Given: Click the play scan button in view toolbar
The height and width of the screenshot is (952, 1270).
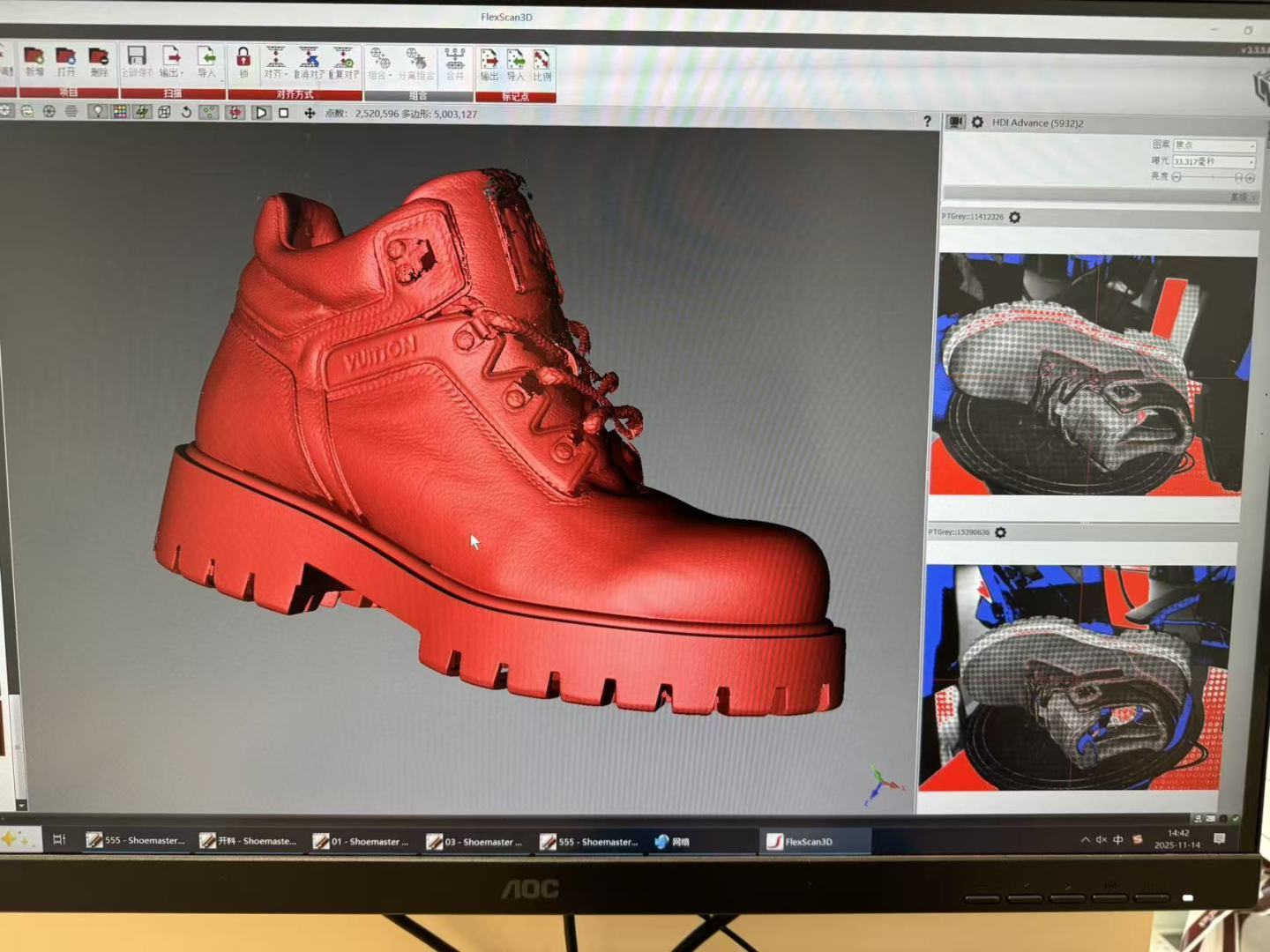Looking at the screenshot, I should (261, 113).
